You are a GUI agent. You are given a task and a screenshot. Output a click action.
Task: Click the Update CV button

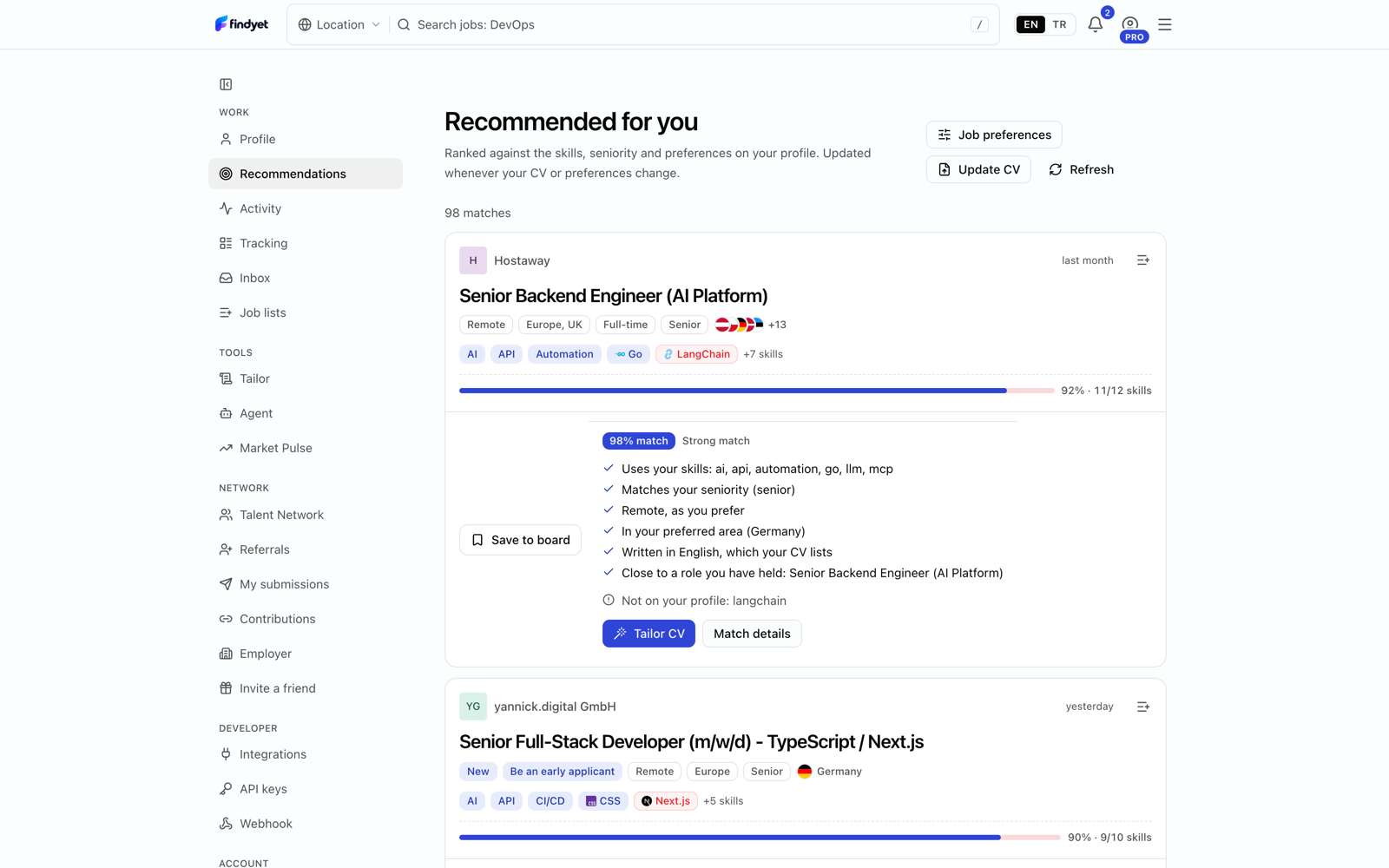(978, 169)
